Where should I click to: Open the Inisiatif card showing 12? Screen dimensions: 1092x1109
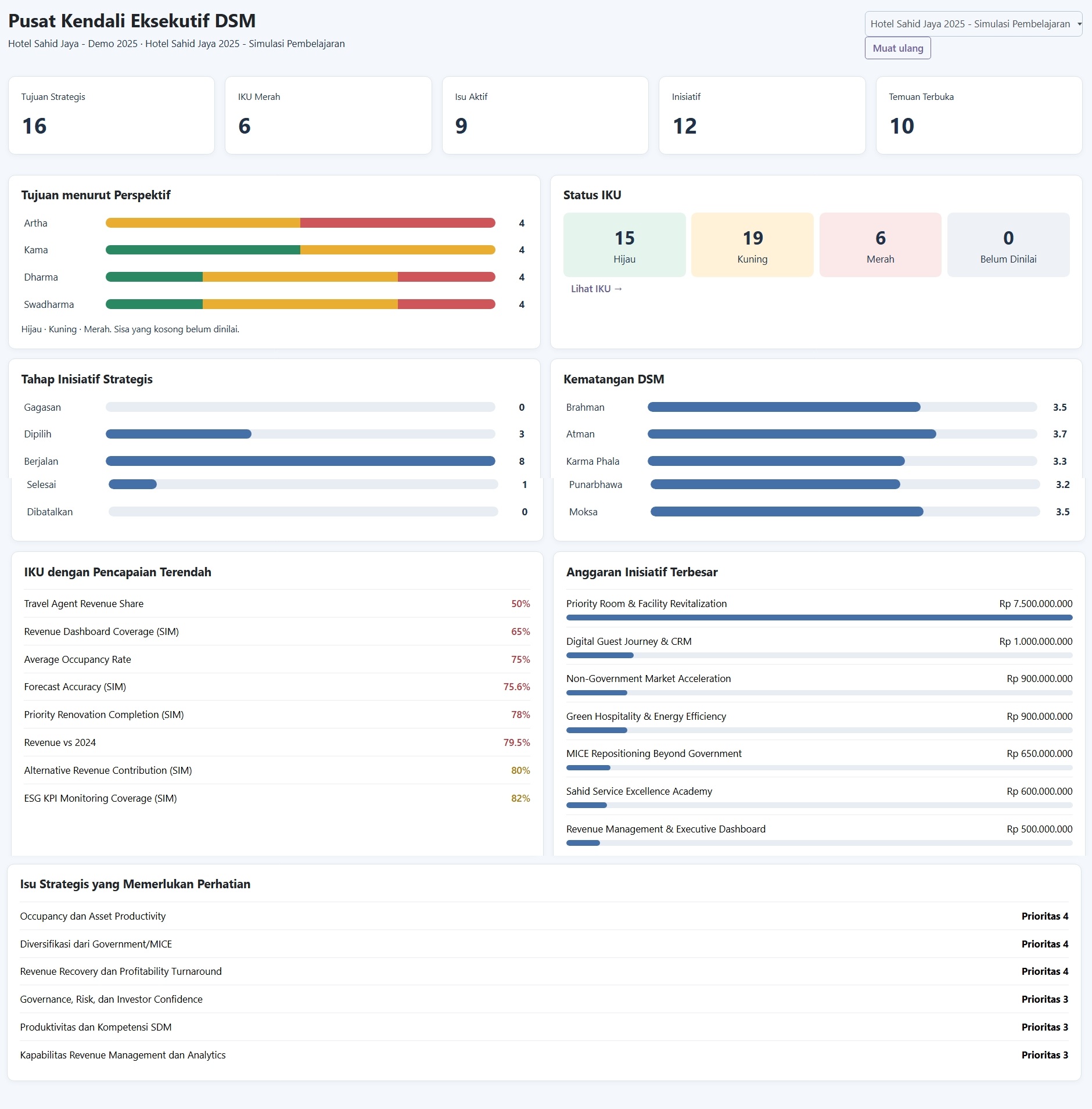point(762,116)
